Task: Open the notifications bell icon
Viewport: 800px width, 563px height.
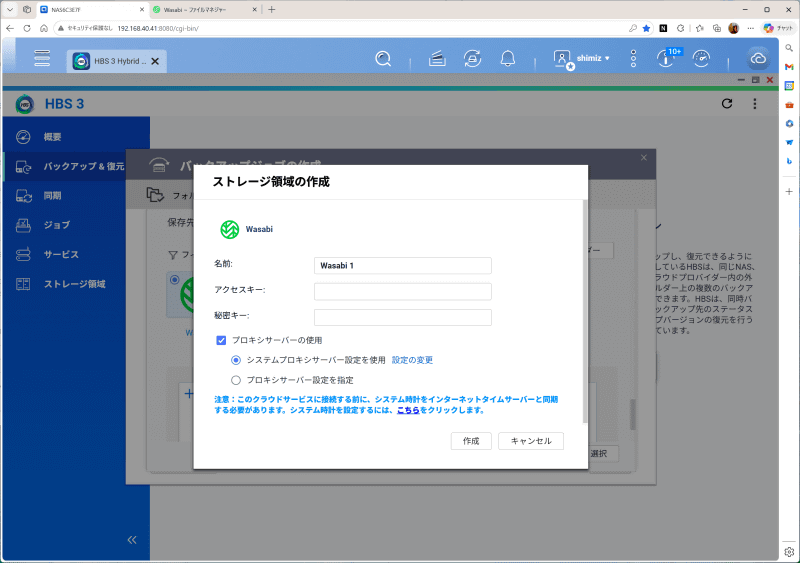Action: [508, 59]
